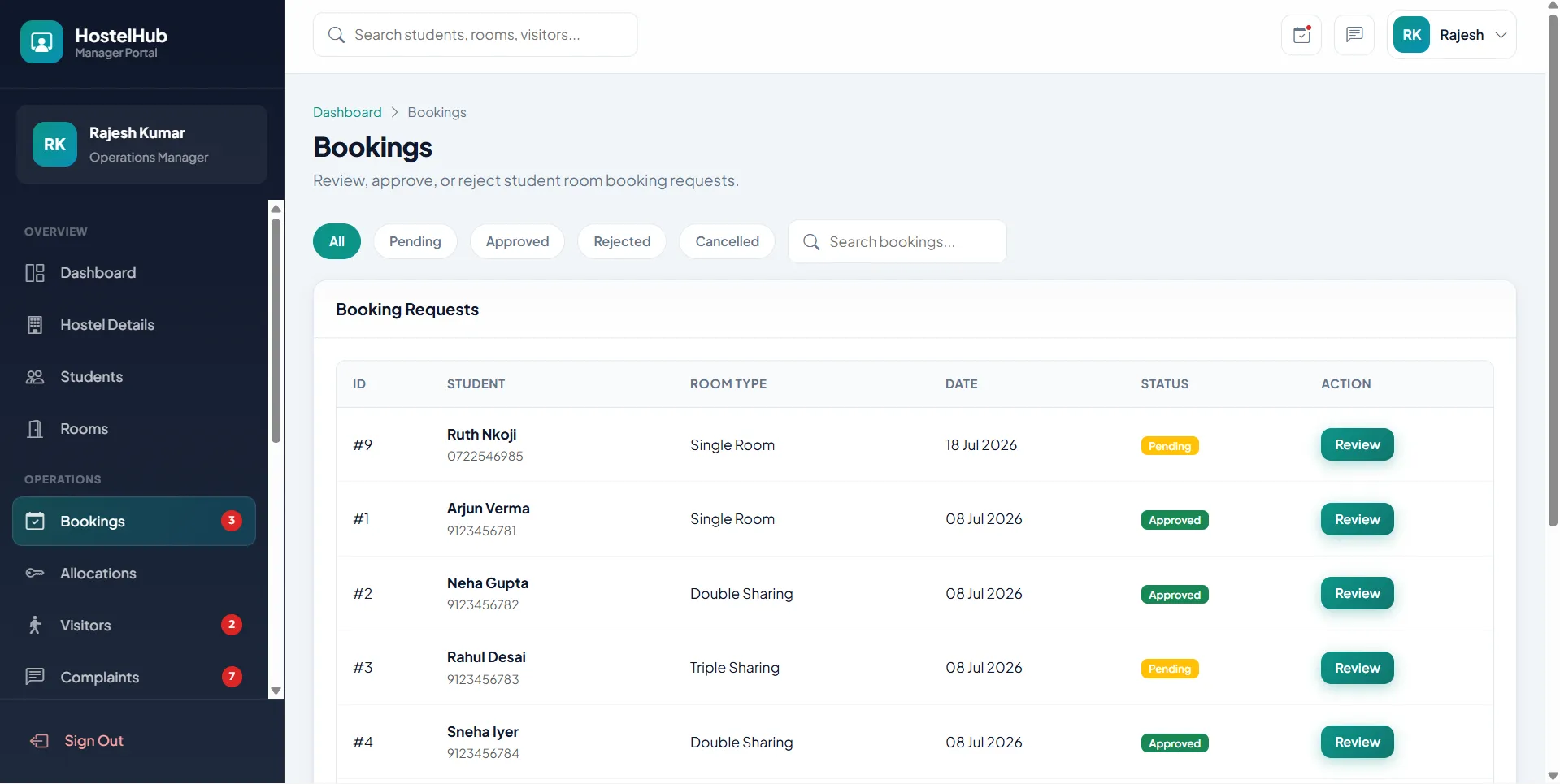The image size is (1560, 784).
Task: Open the calendar notifications icon
Action: tap(1301, 35)
